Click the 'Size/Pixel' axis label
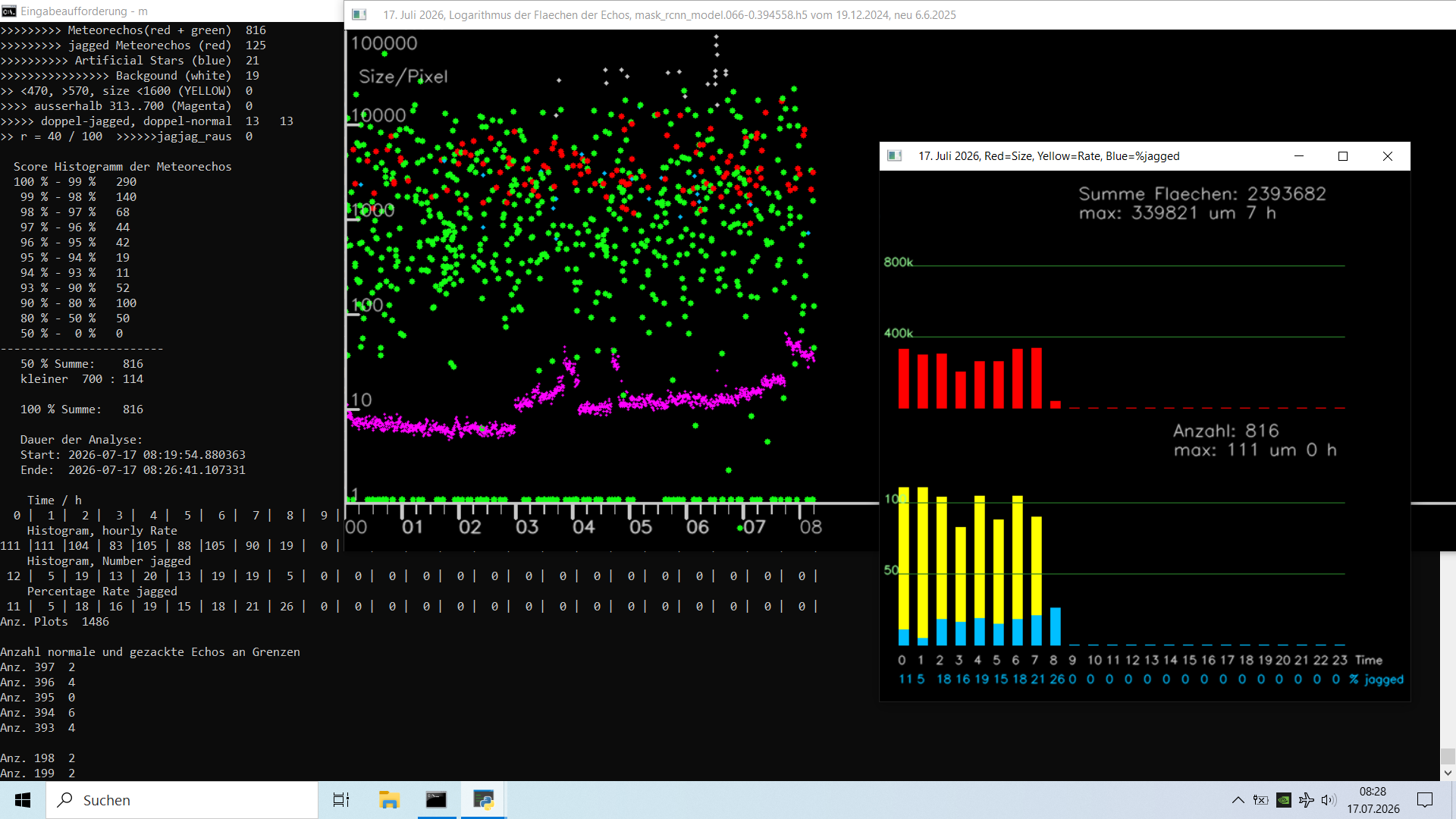1456x819 pixels. click(x=403, y=77)
